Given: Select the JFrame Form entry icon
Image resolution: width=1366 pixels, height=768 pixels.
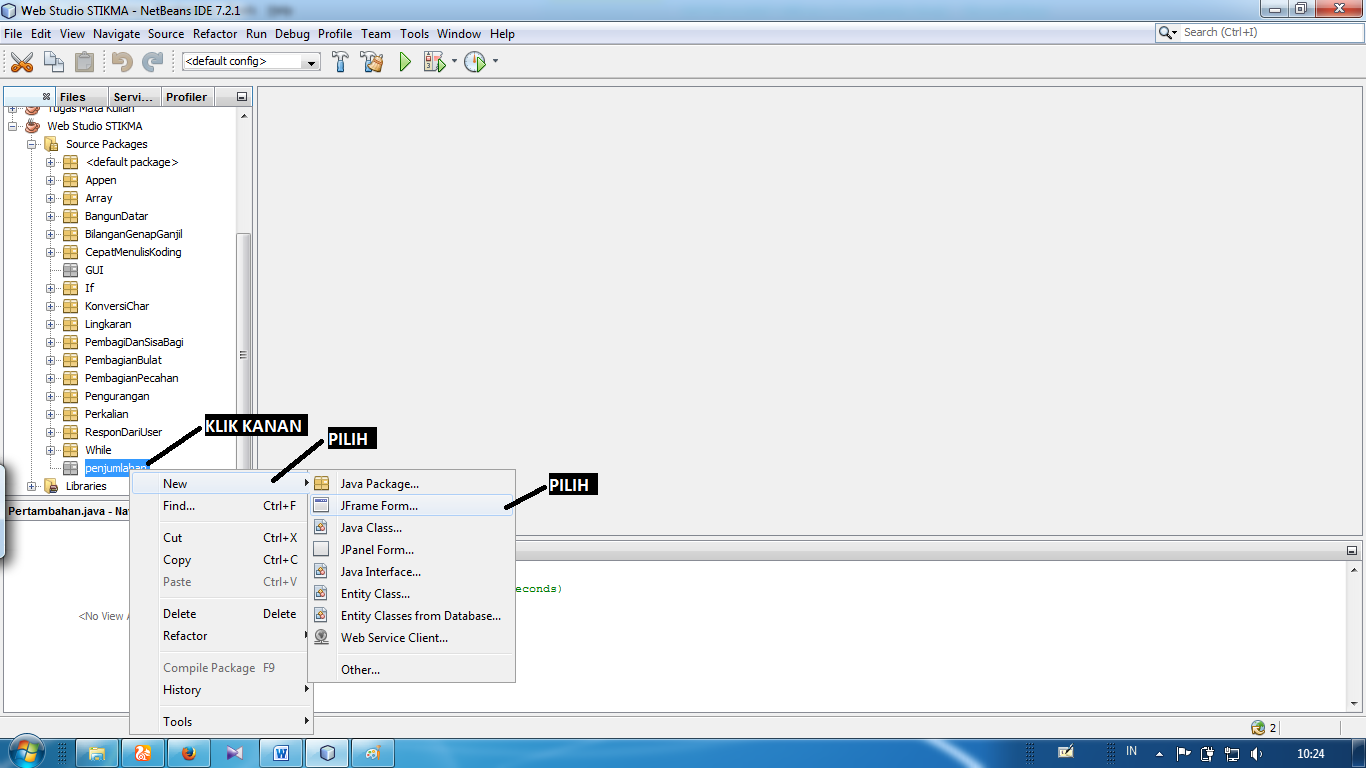Looking at the screenshot, I should coord(321,506).
